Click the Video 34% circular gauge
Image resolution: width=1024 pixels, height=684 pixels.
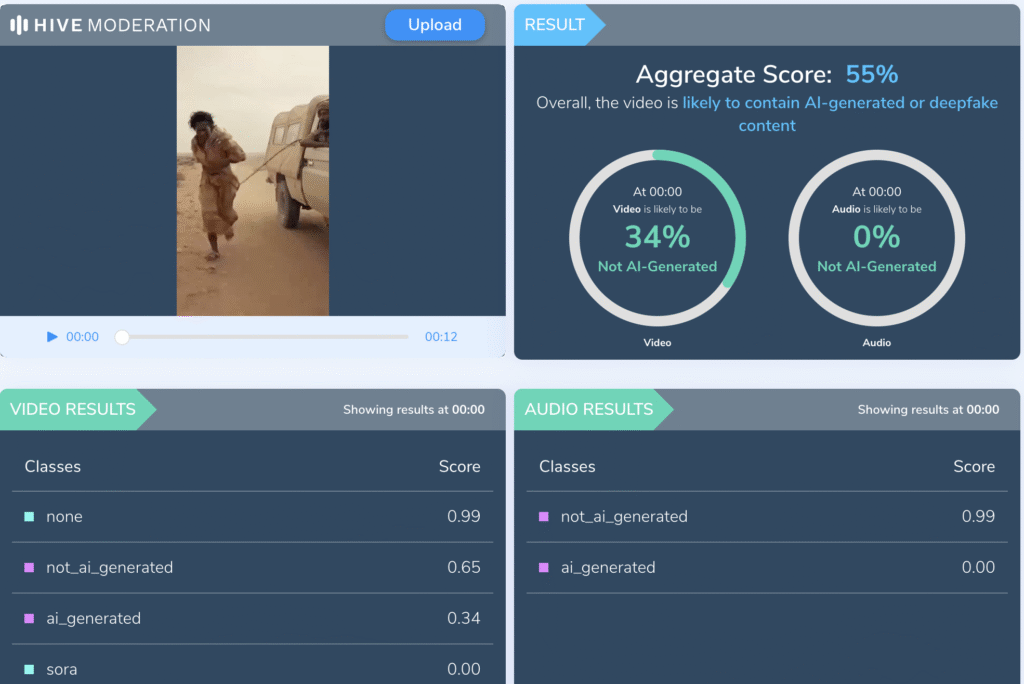pyautogui.click(x=657, y=237)
